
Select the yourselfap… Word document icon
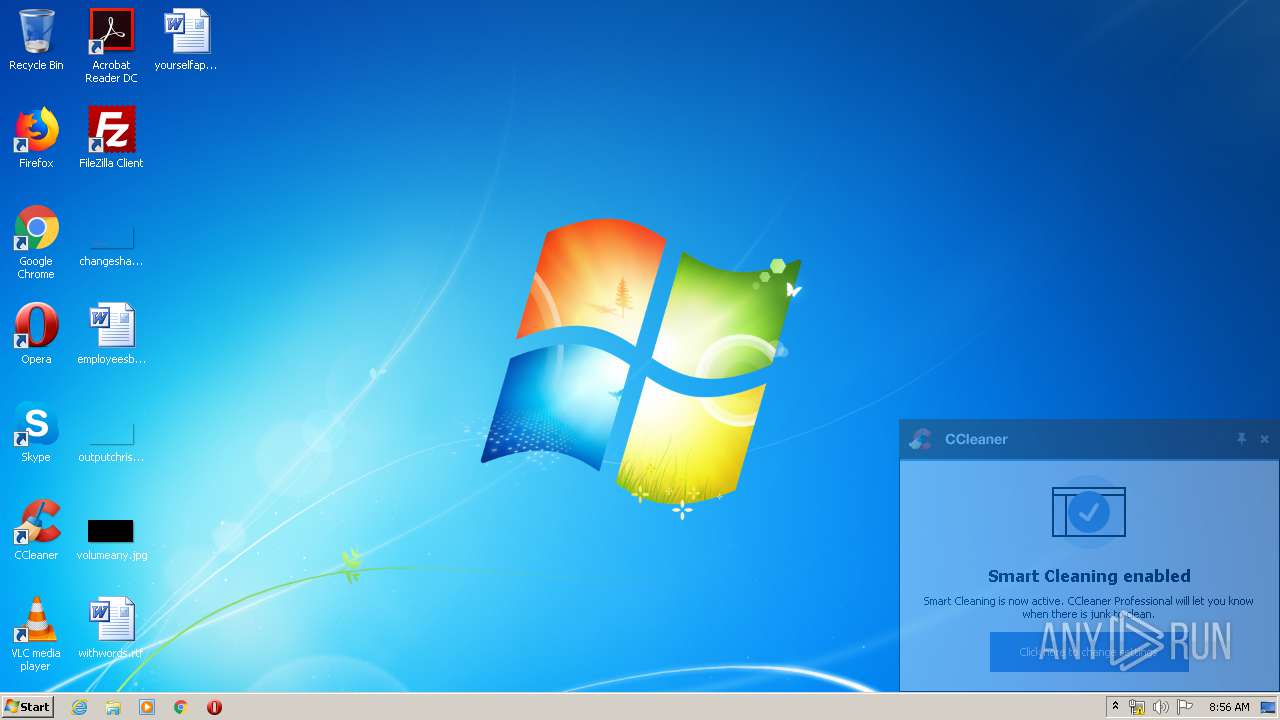click(186, 40)
